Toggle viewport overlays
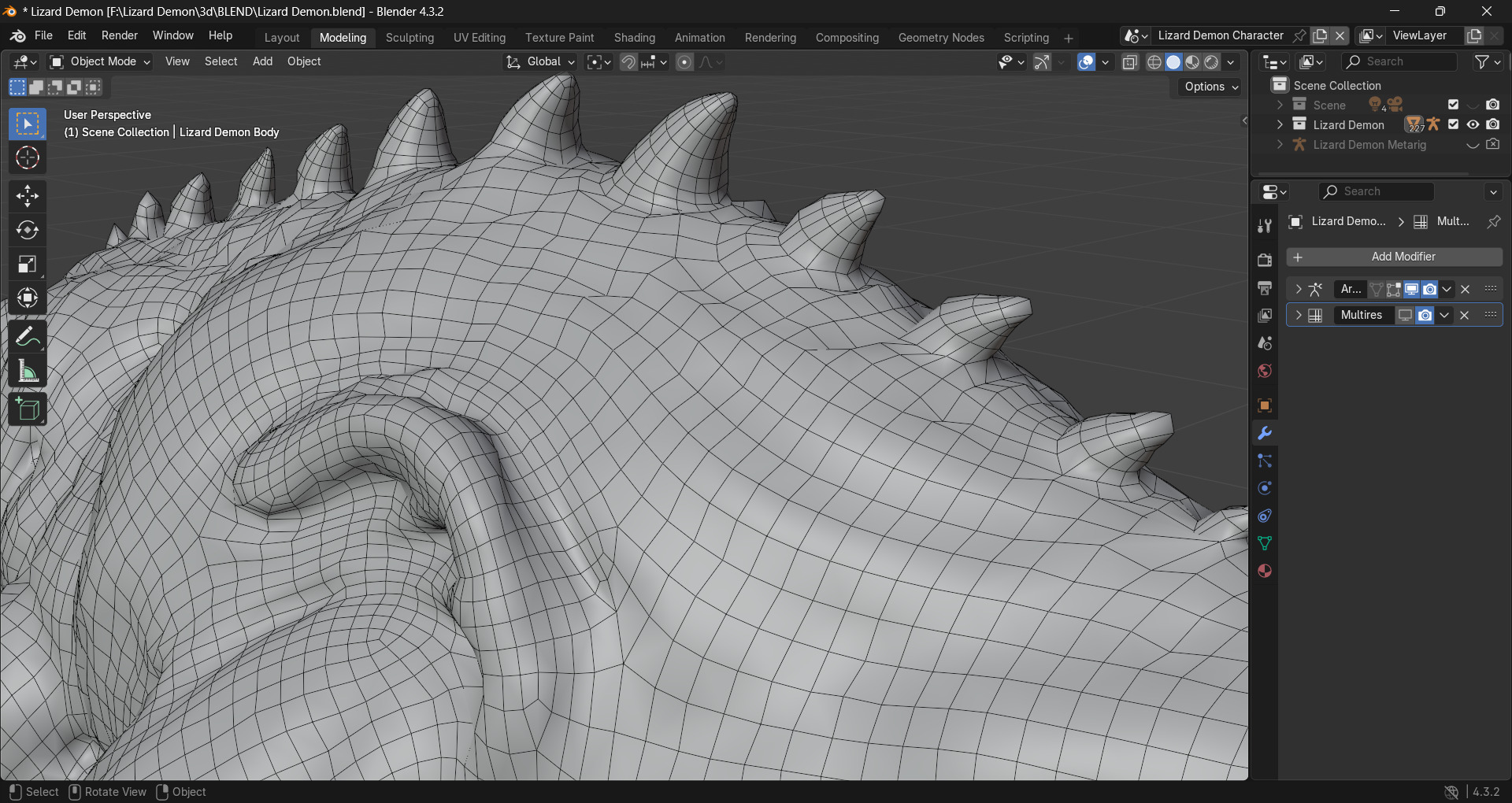1512x803 pixels. point(1087,62)
